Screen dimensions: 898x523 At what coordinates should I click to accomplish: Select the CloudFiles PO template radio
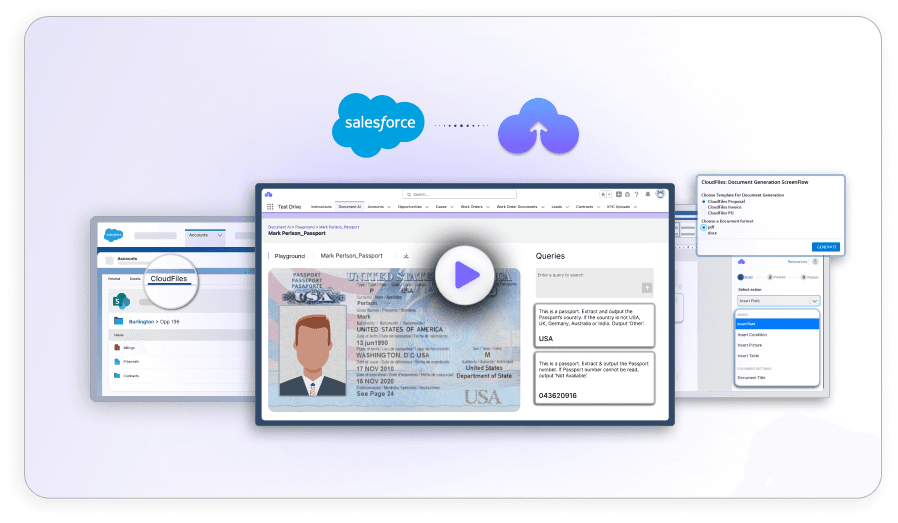[x=704, y=213]
